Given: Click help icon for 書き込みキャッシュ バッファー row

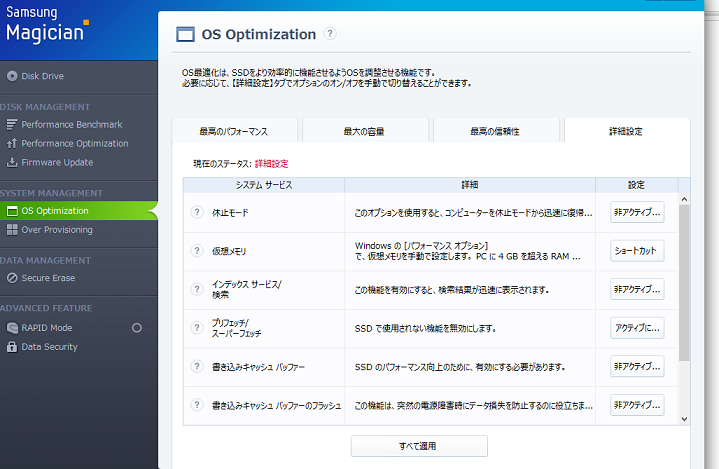Looking at the screenshot, I should tap(197, 366).
